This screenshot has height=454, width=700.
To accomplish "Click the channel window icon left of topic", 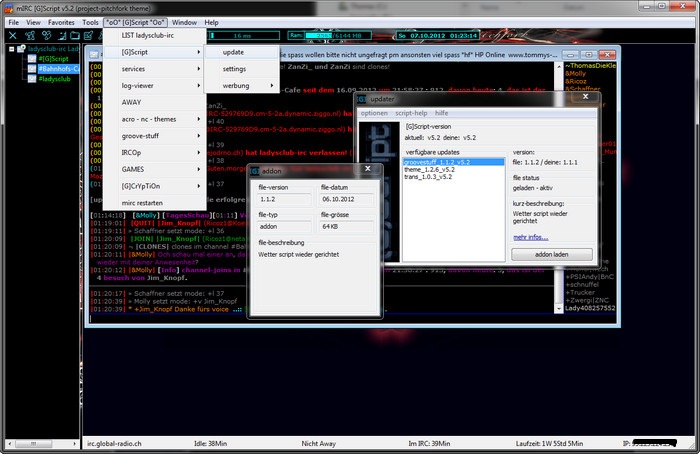I will pyautogui.click(x=94, y=54).
